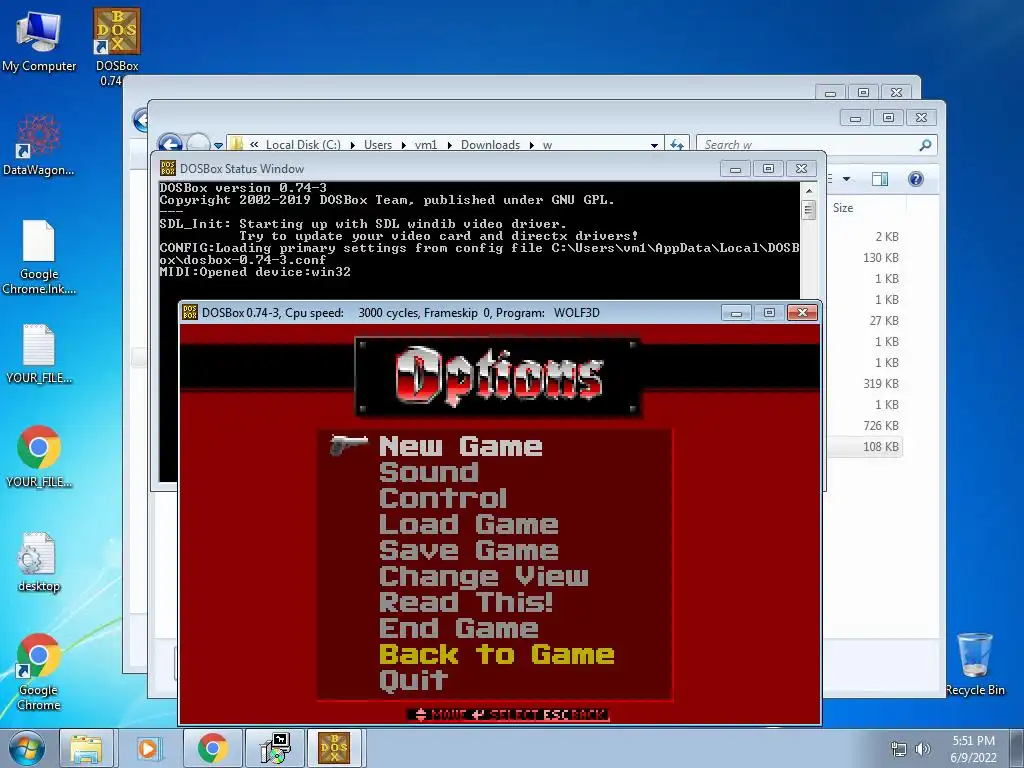This screenshot has height=768, width=1024.
Task: Choose Load Game in options menu
Action: click(x=468, y=524)
